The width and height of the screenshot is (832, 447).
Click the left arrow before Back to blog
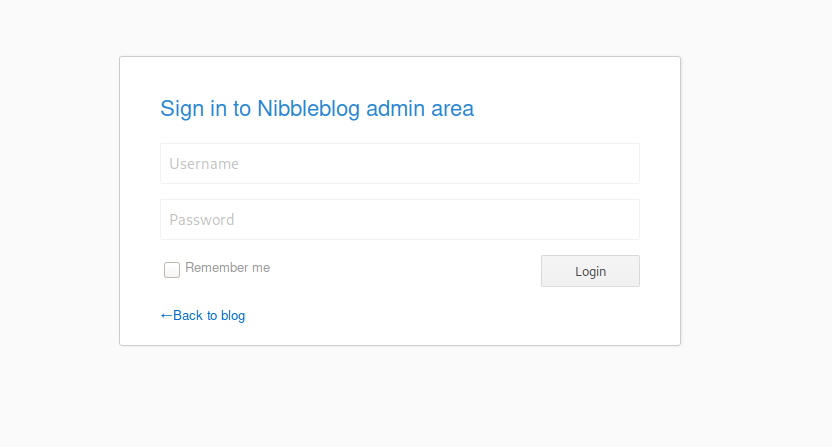tap(166, 316)
